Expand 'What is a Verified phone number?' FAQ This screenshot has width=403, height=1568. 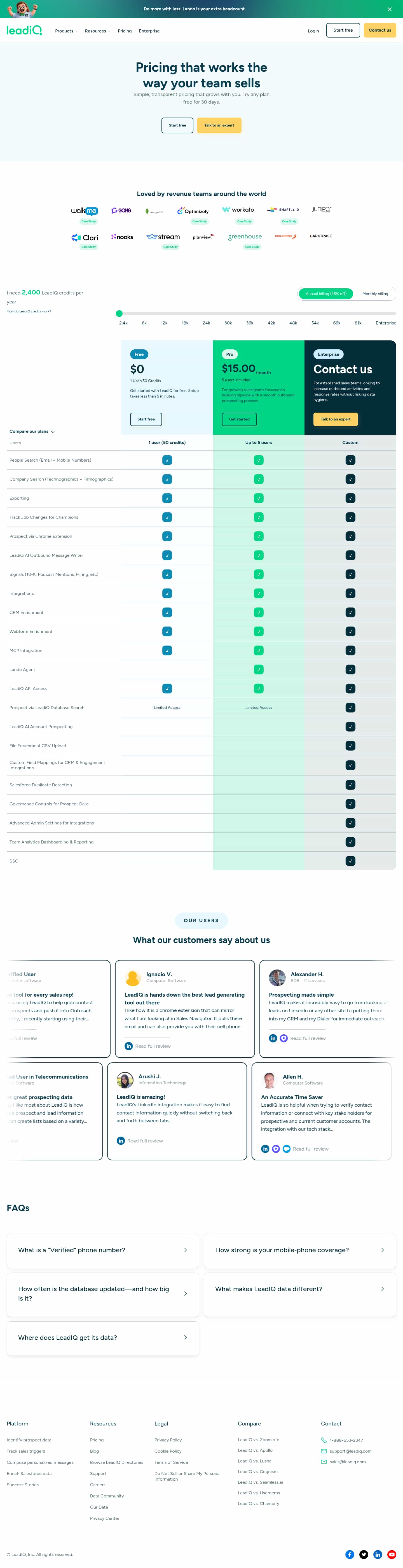[x=103, y=1250]
